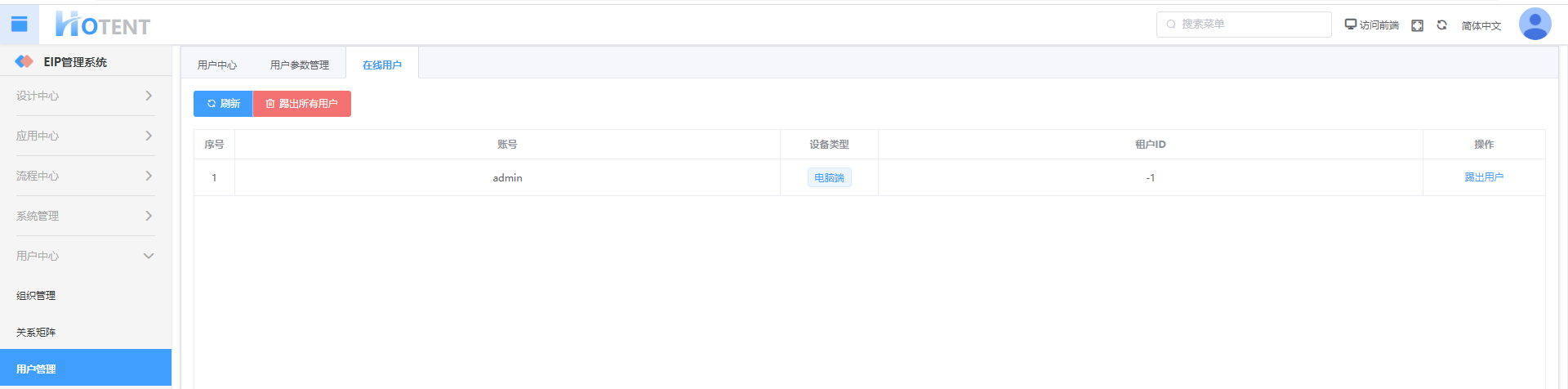Expand the 系统管理 menu
The height and width of the screenshot is (389, 1568).
pyautogui.click(x=86, y=216)
